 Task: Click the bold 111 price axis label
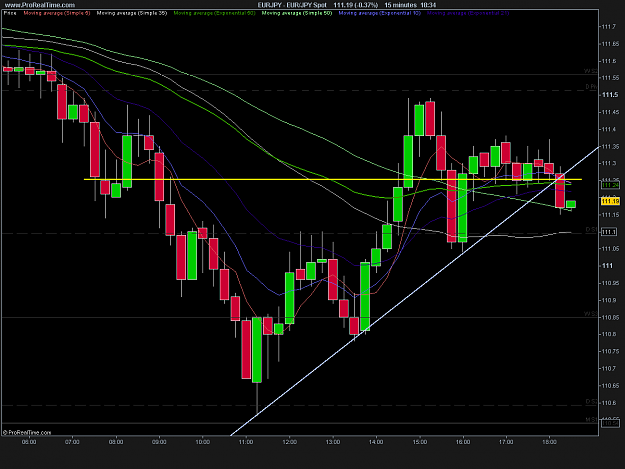coord(607,266)
